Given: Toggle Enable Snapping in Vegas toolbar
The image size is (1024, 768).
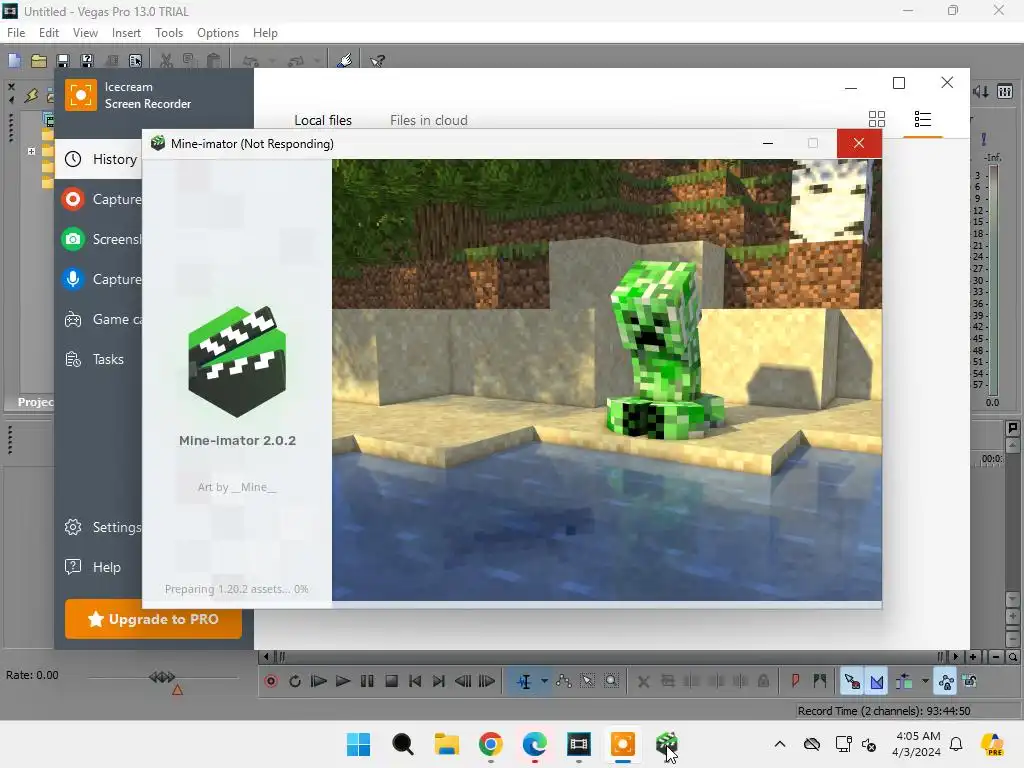Looking at the screenshot, I should (852, 681).
